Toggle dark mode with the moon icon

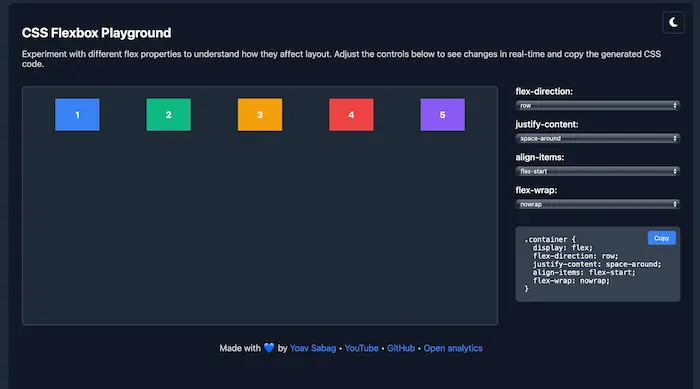point(673,22)
